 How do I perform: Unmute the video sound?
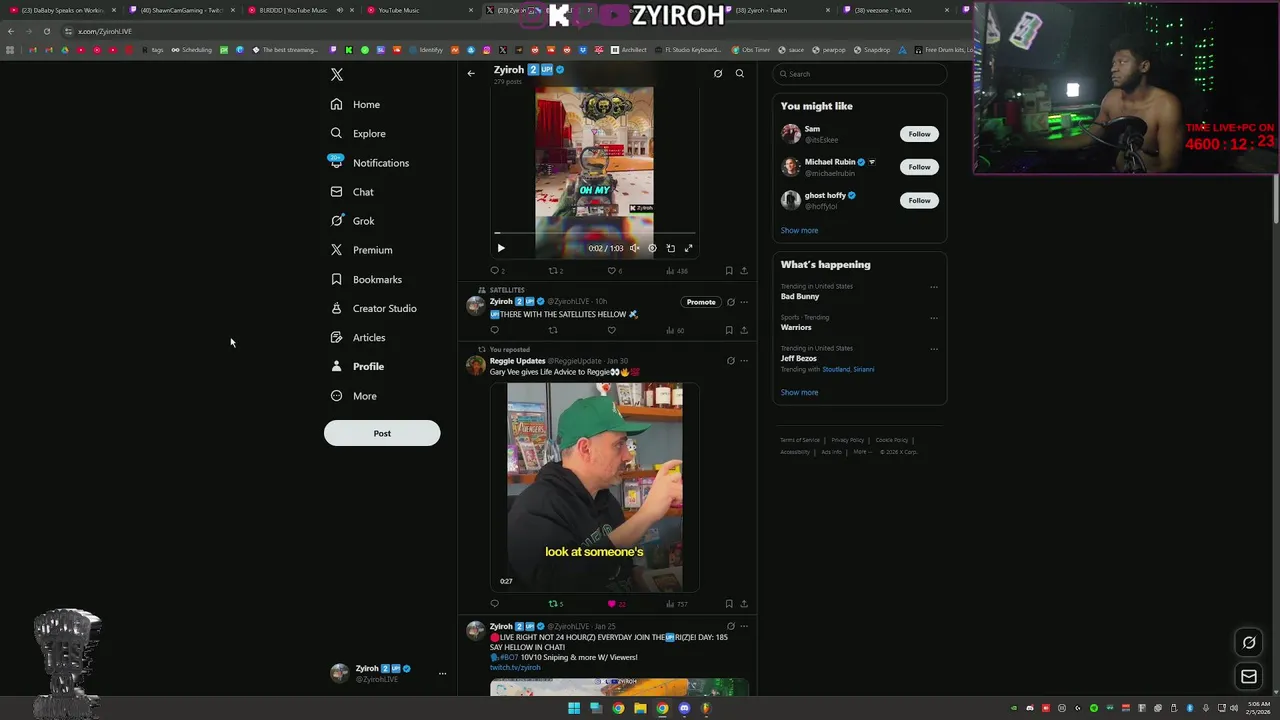point(634,248)
